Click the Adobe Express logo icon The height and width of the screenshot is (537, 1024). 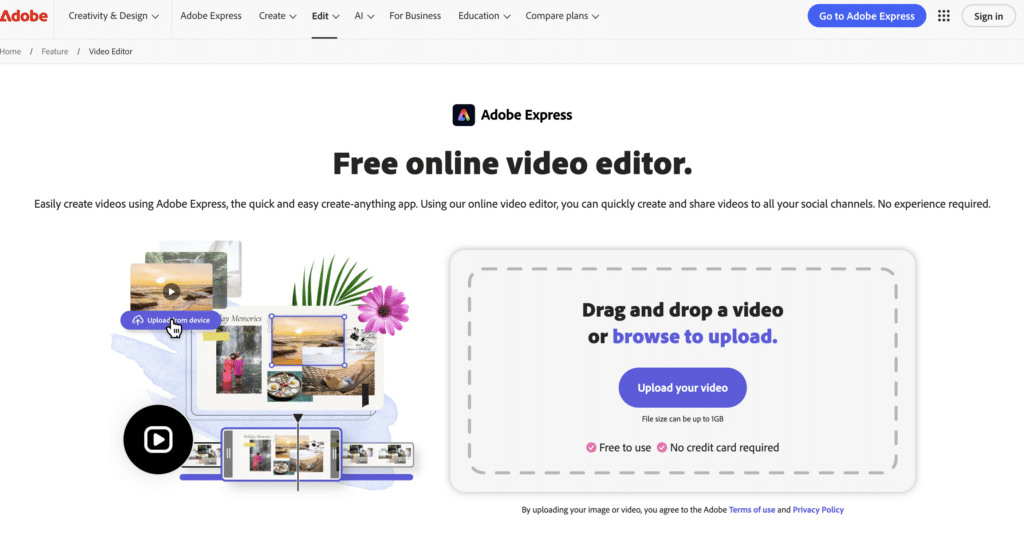coord(463,115)
